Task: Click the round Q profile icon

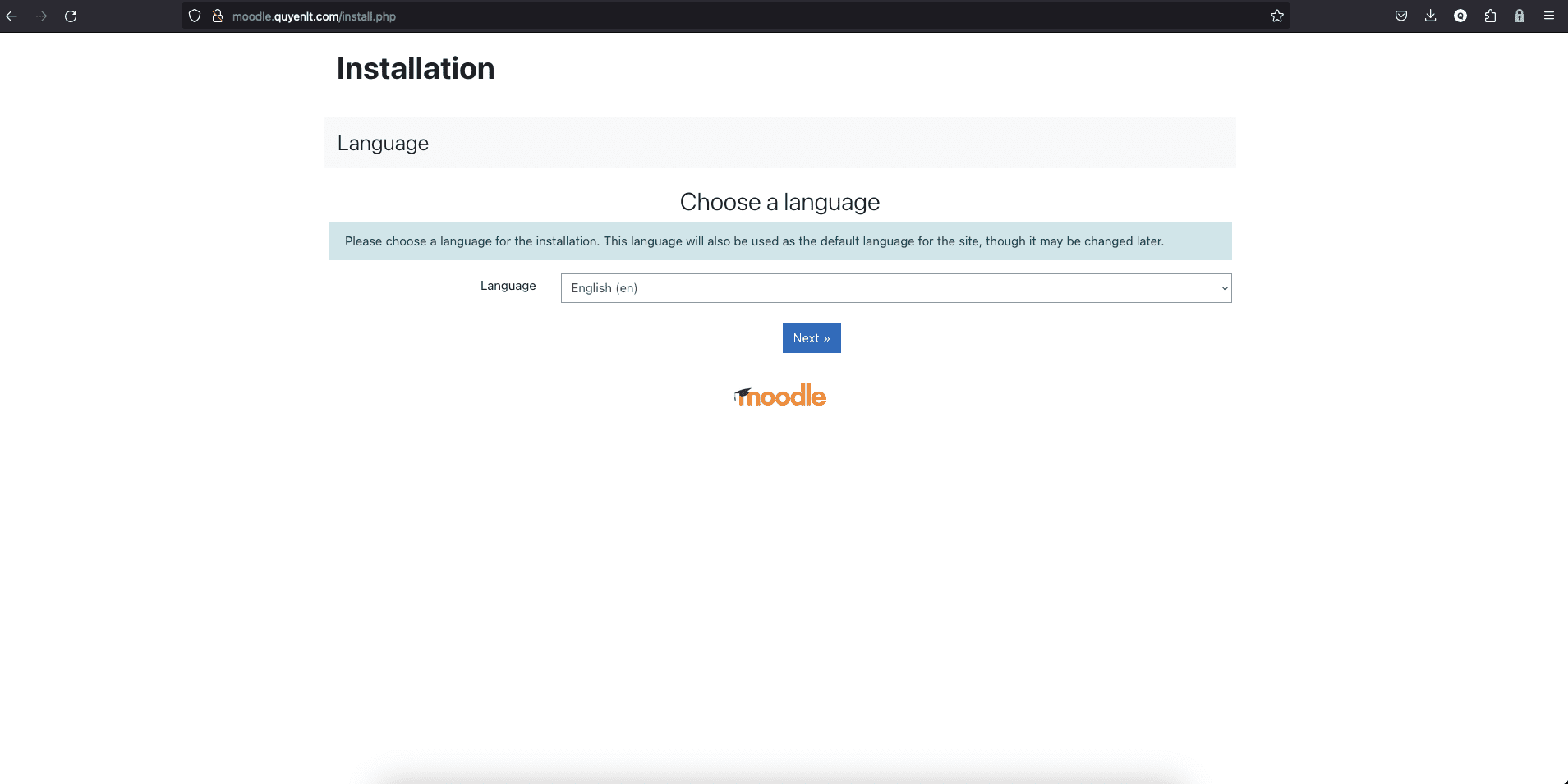Action: tap(1460, 16)
